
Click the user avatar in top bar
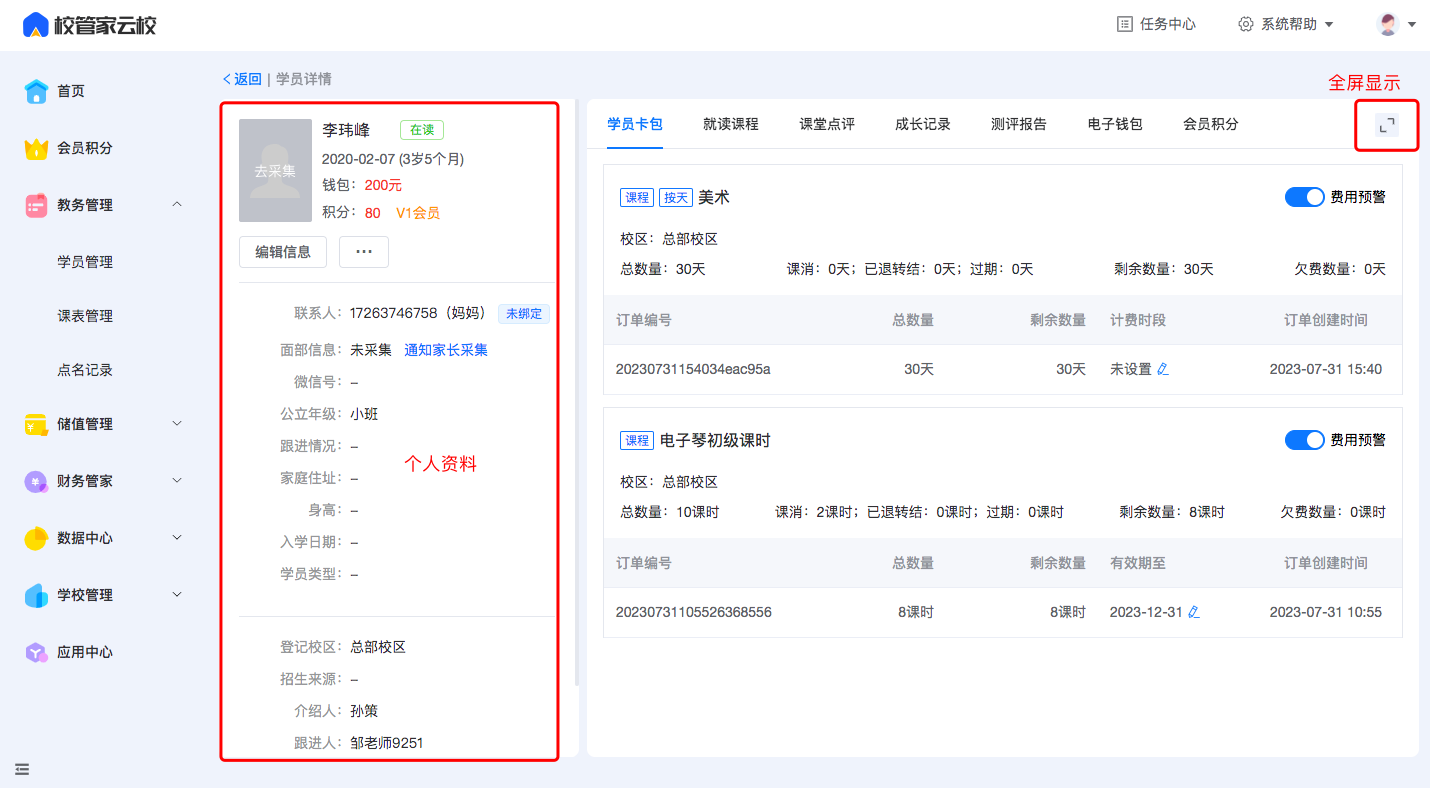click(1388, 24)
